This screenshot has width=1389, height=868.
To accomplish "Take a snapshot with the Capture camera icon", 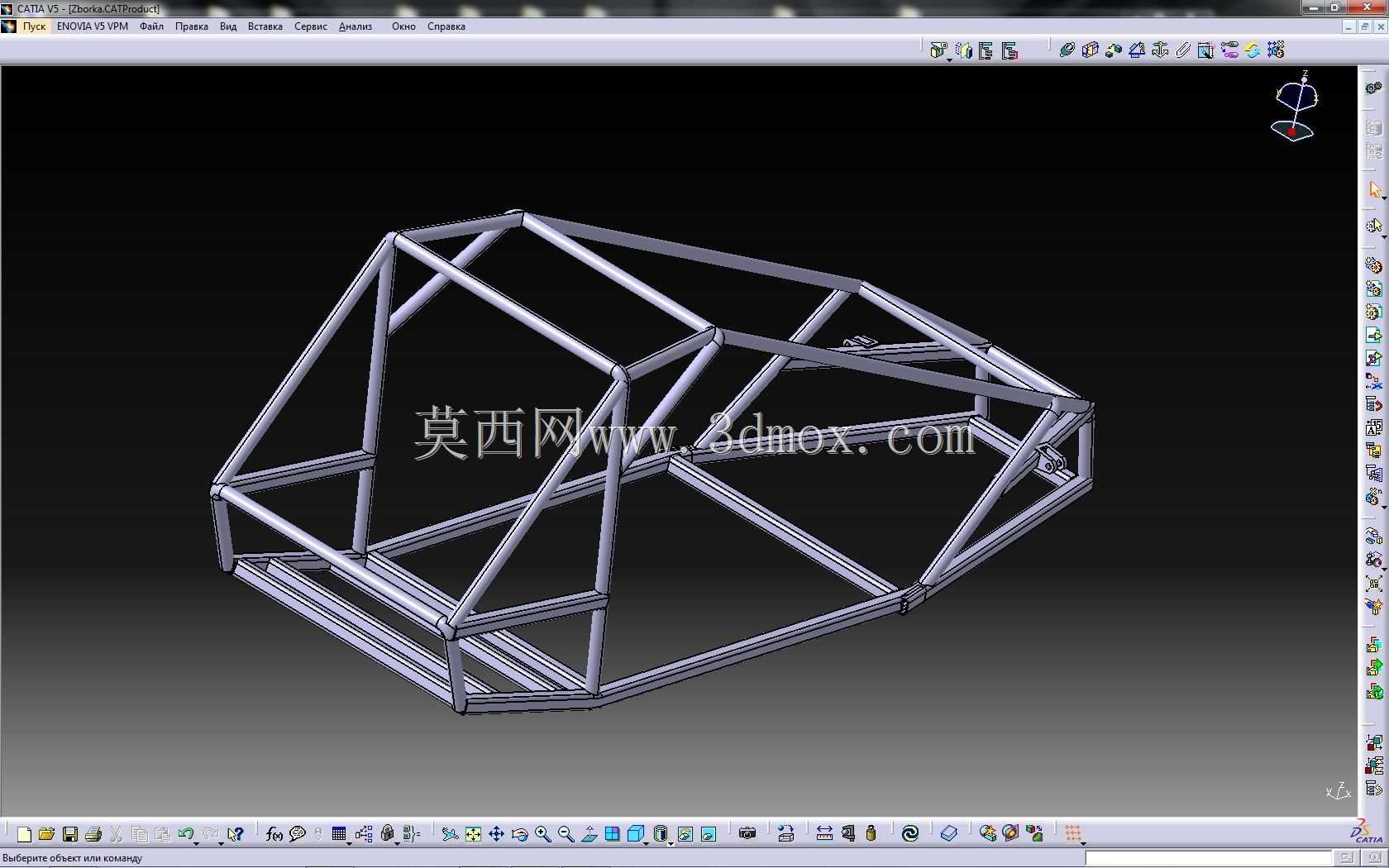I will tap(747, 833).
